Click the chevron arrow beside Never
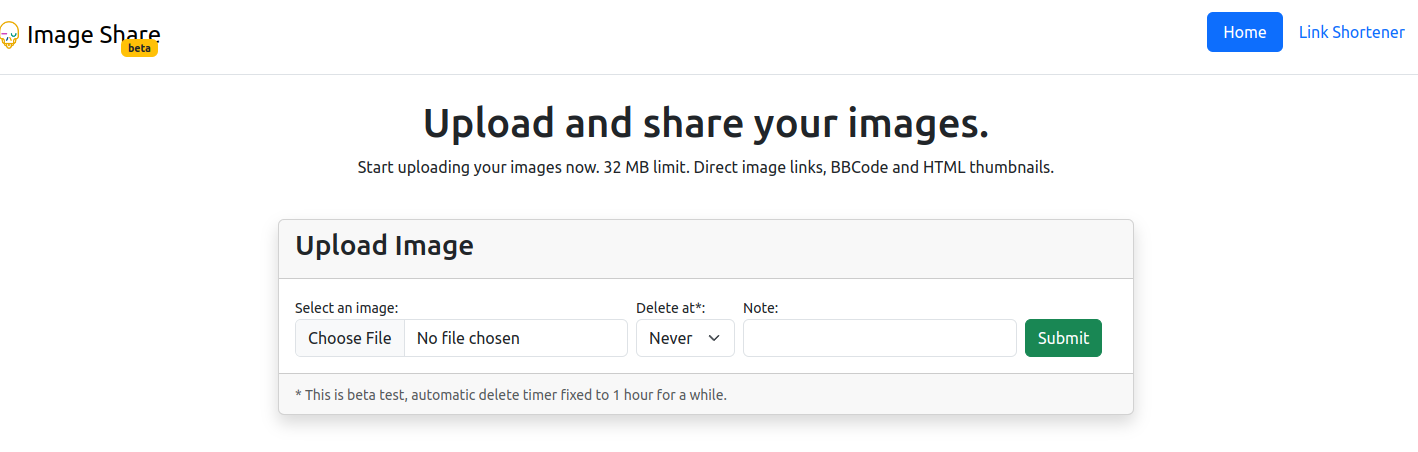Screen dimensions: 1418x452 click(x=714, y=338)
